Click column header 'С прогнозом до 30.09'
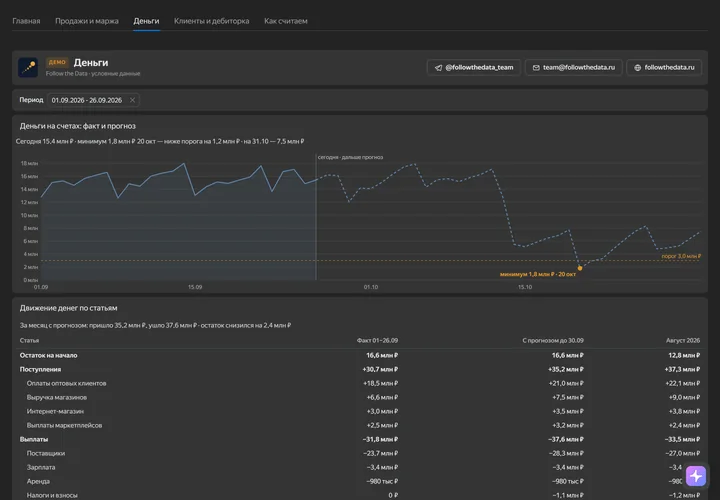The width and height of the screenshot is (720, 500). [x=553, y=340]
